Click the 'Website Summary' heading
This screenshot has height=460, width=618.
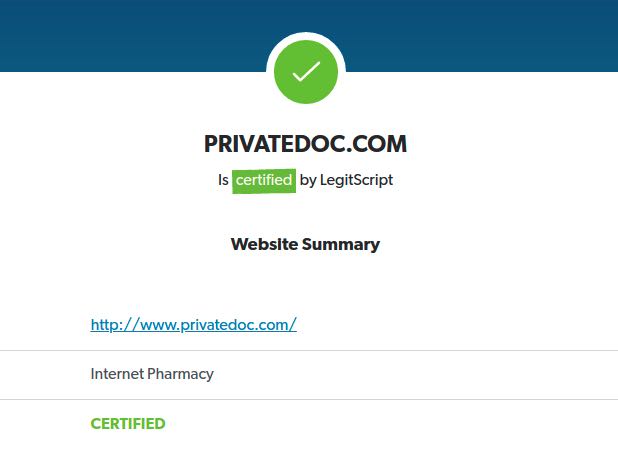305,244
